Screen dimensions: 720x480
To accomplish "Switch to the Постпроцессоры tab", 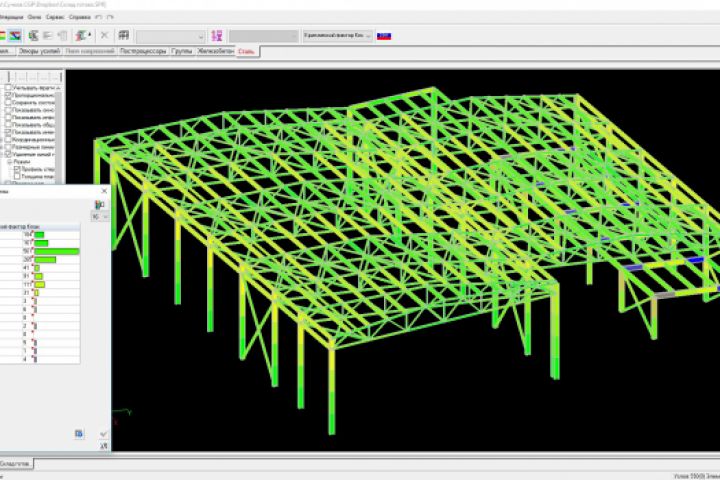I will [143, 51].
